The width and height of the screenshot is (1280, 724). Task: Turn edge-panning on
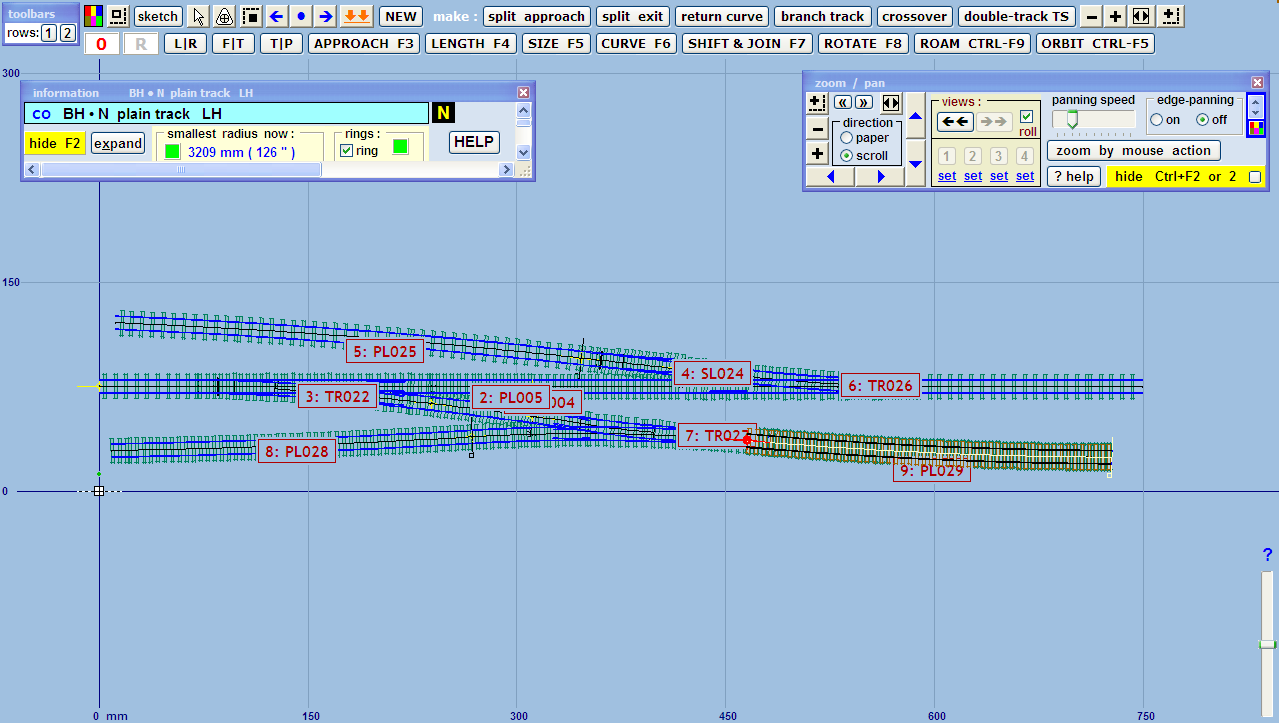pyautogui.click(x=1157, y=120)
